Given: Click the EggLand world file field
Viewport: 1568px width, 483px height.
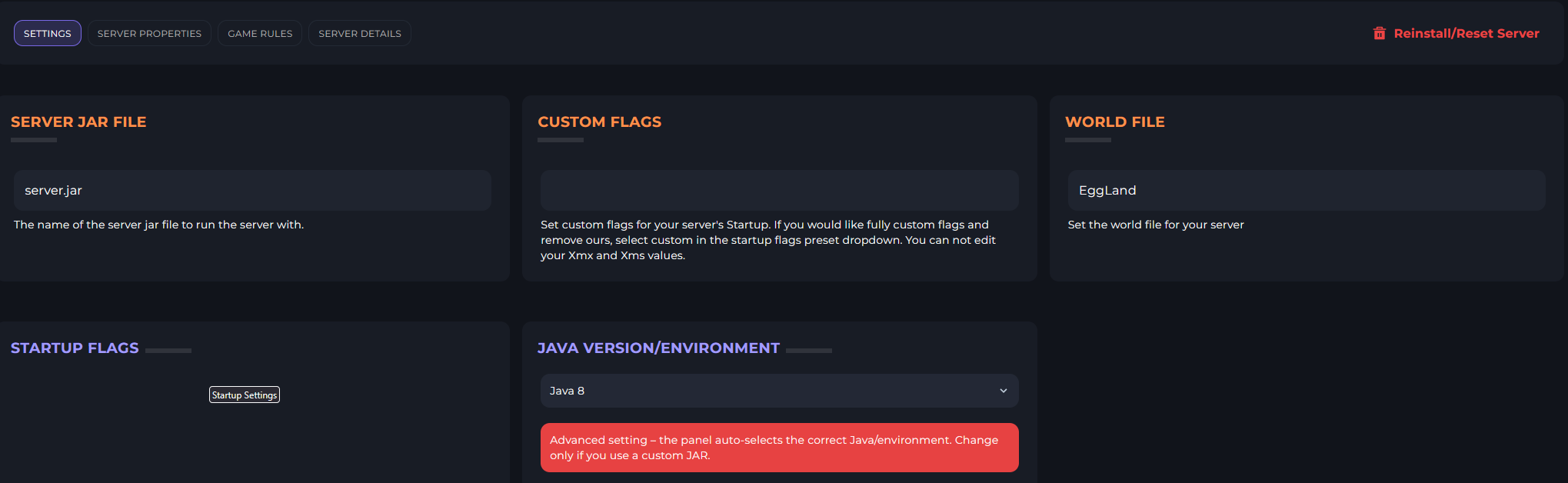Looking at the screenshot, I should (1306, 190).
